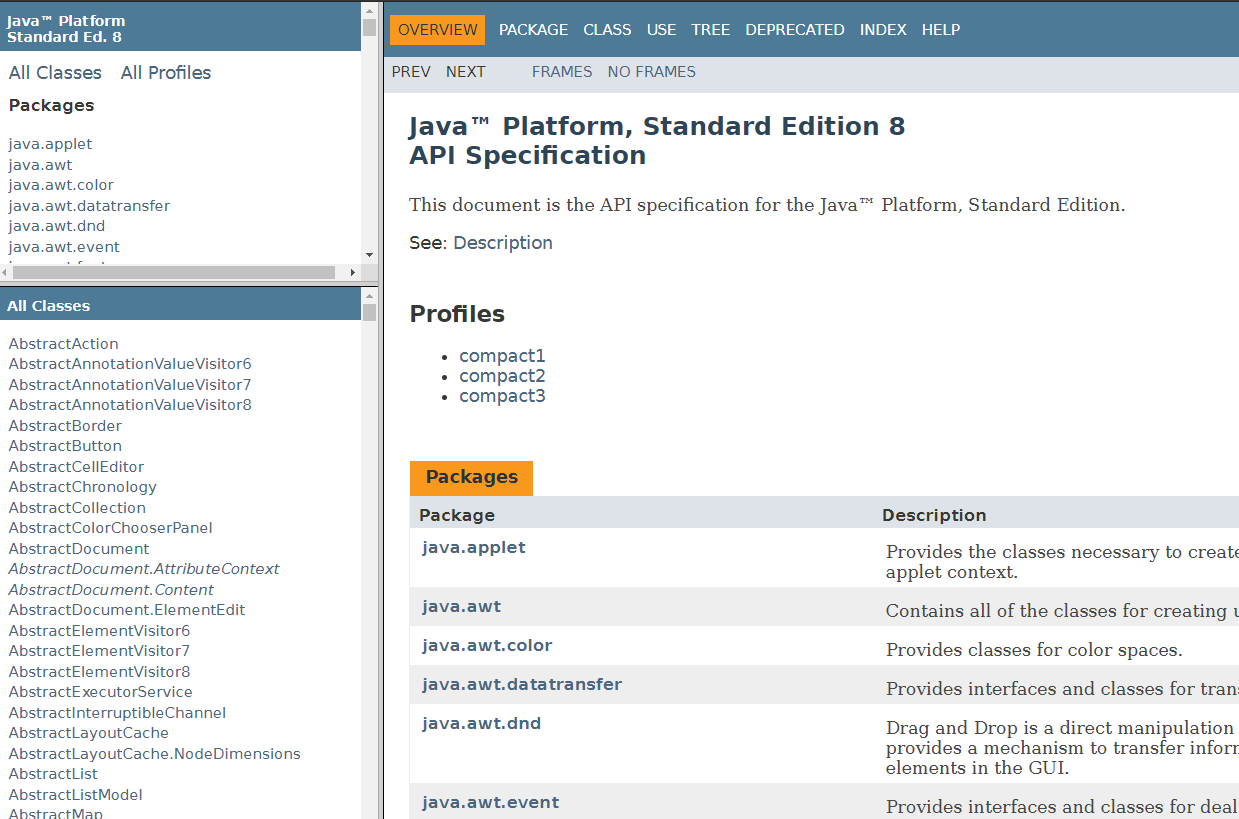The image size is (1239, 819).
Task: Open the AbstractAction class
Action: click(x=63, y=344)
